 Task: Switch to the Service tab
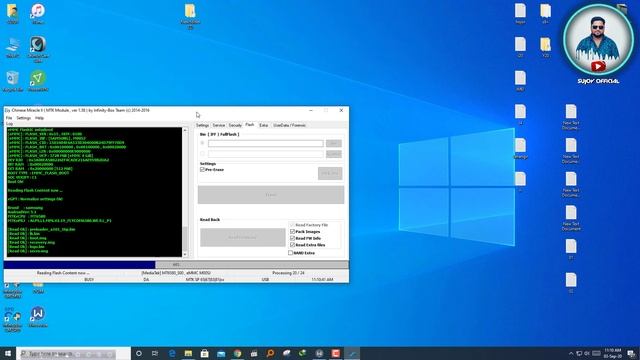tap(218, 125)
